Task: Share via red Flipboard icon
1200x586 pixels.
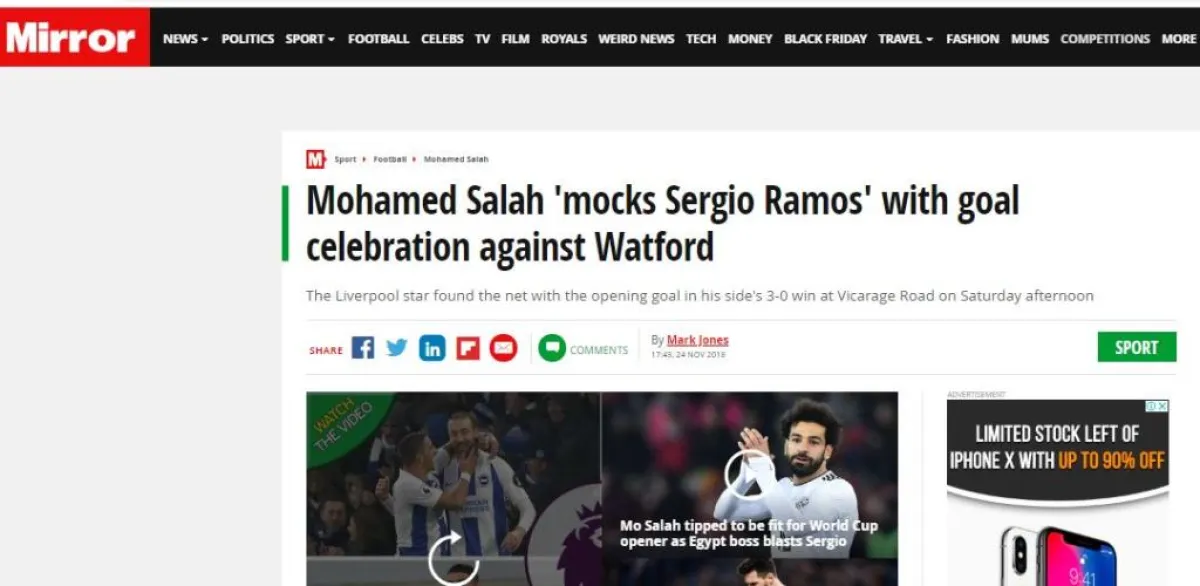Action: [468, 348]
